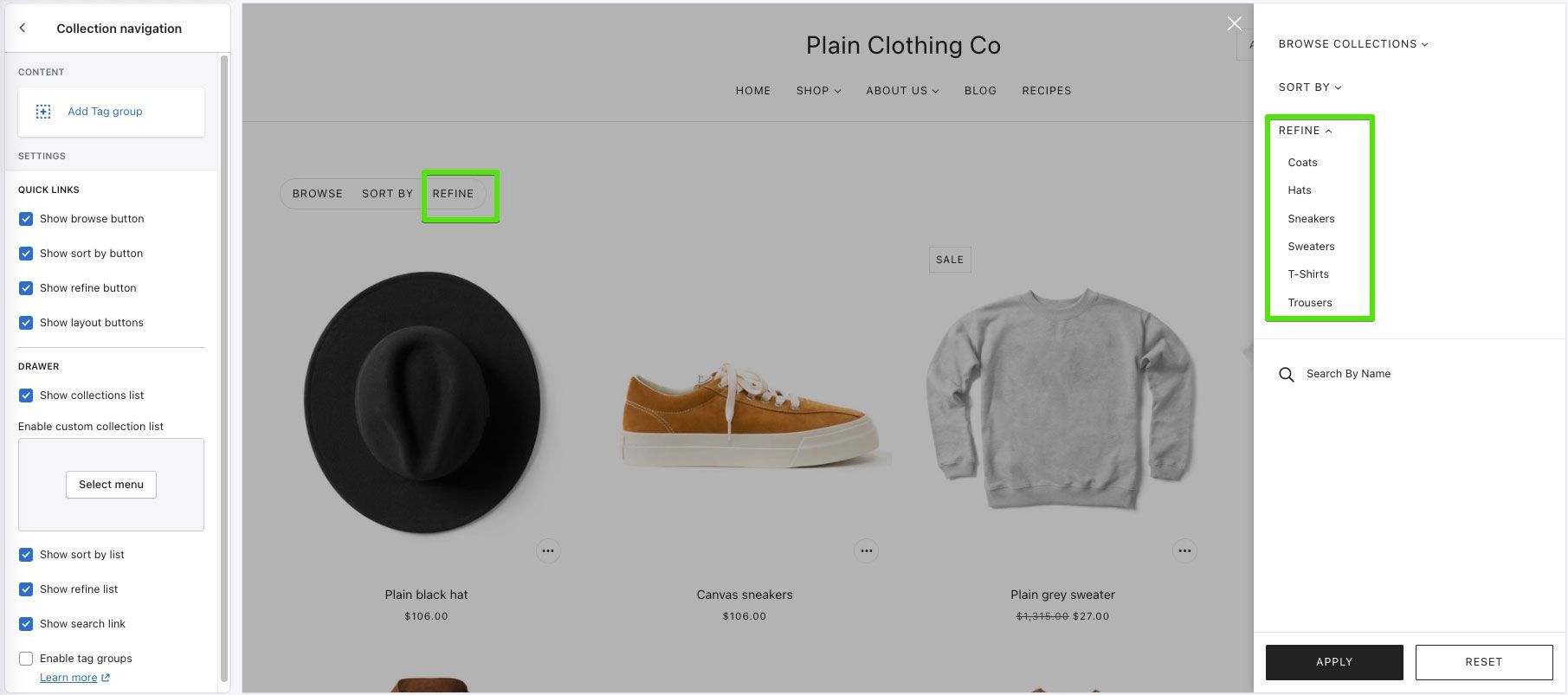Close the filter drawer with X

pyautogui.click(x=1235, y=23)
